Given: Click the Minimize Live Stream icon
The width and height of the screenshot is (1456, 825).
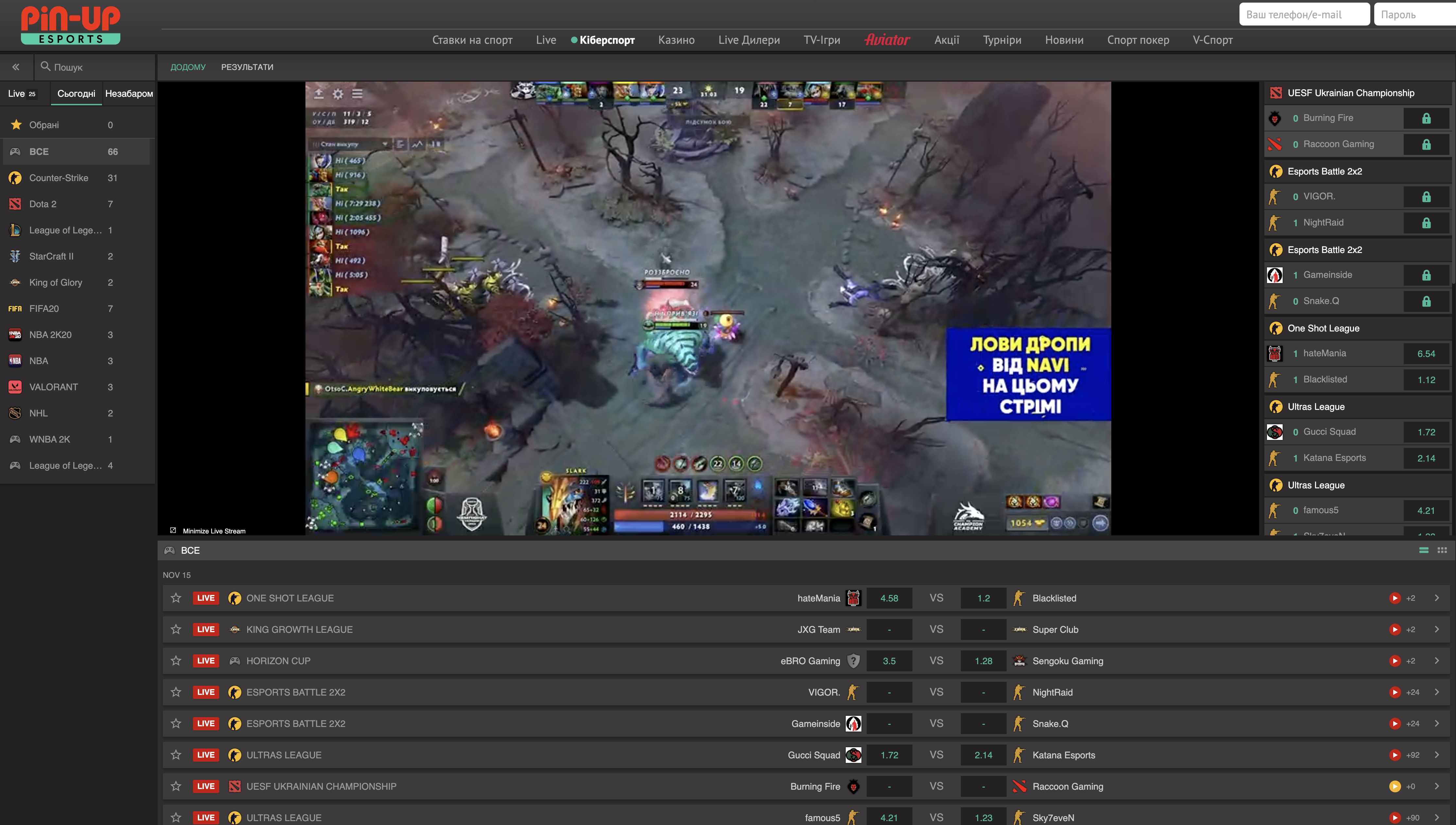Looking at the screenshot, I should (173, 530).
